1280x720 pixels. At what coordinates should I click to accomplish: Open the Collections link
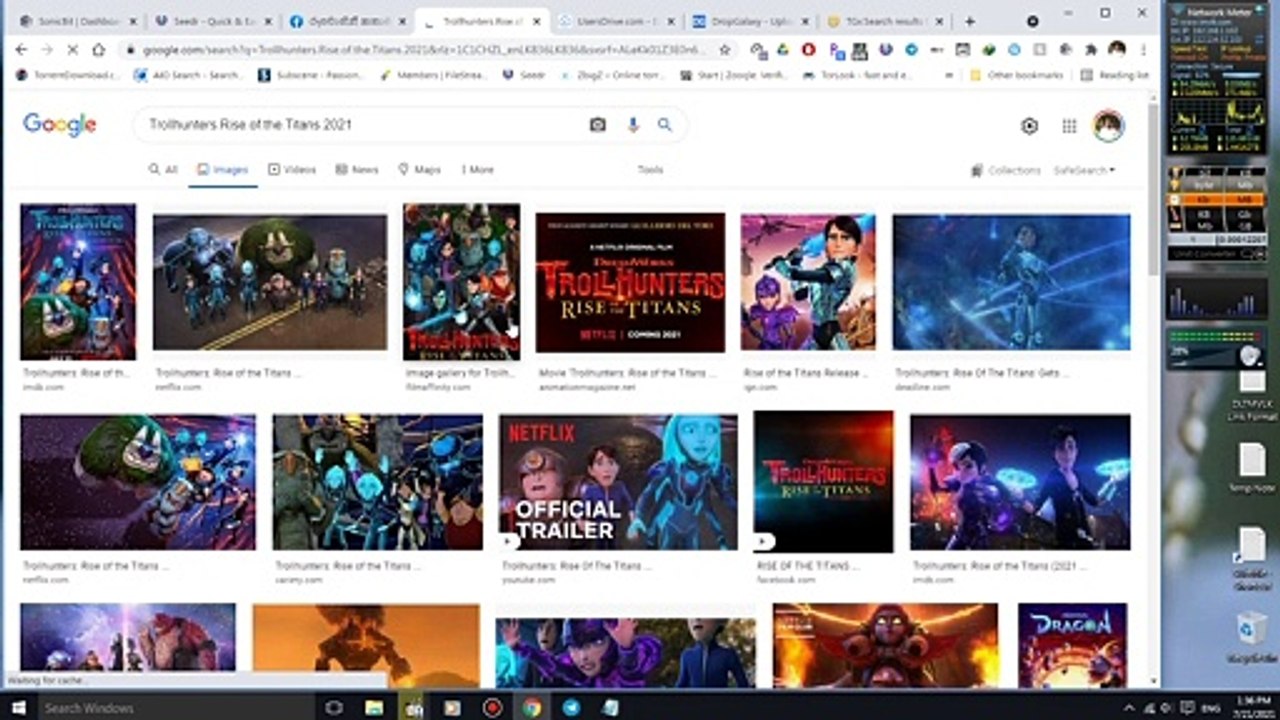click(1005, 170)
